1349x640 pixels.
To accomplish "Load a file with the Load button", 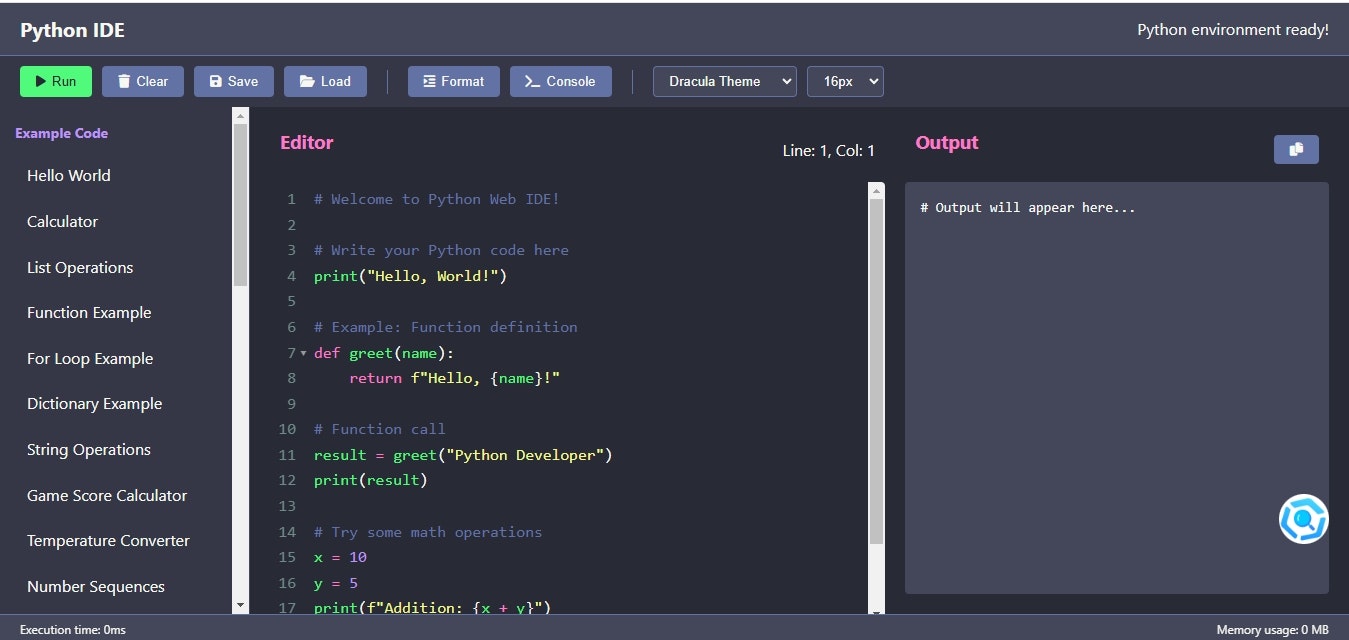I will 325,81.
